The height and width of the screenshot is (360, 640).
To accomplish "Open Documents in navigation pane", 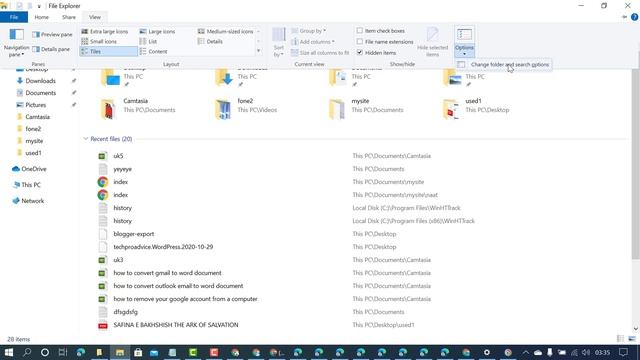I will click(40, 93).
